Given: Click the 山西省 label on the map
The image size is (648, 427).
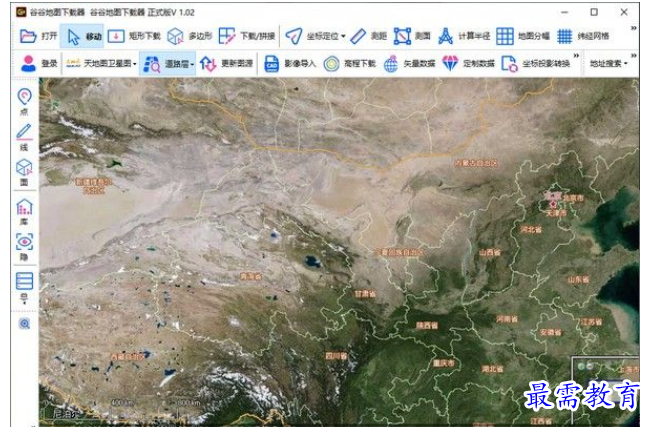Looking at the screenshot, I should [490, 252].
